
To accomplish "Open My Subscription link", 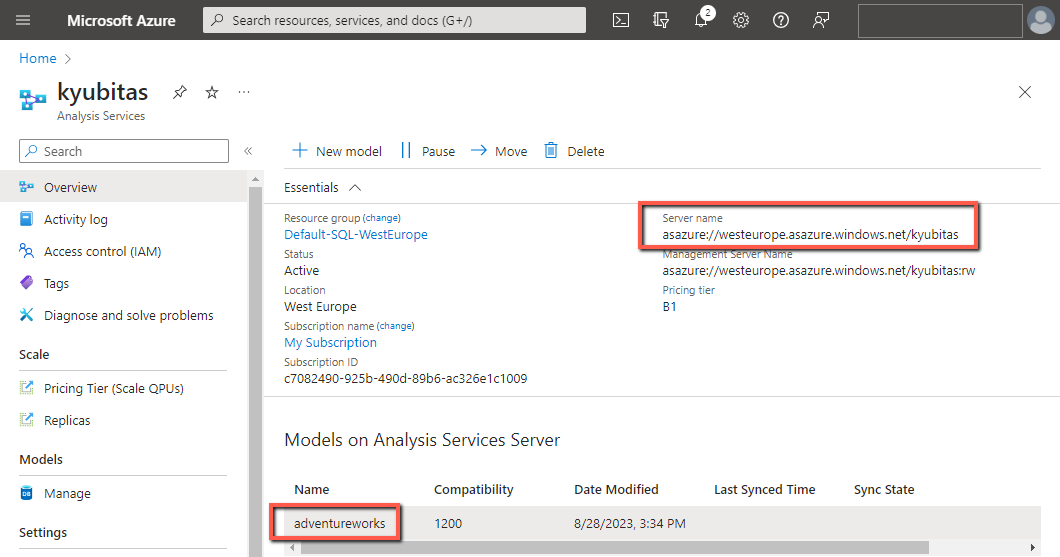I will tap(330, 343).
